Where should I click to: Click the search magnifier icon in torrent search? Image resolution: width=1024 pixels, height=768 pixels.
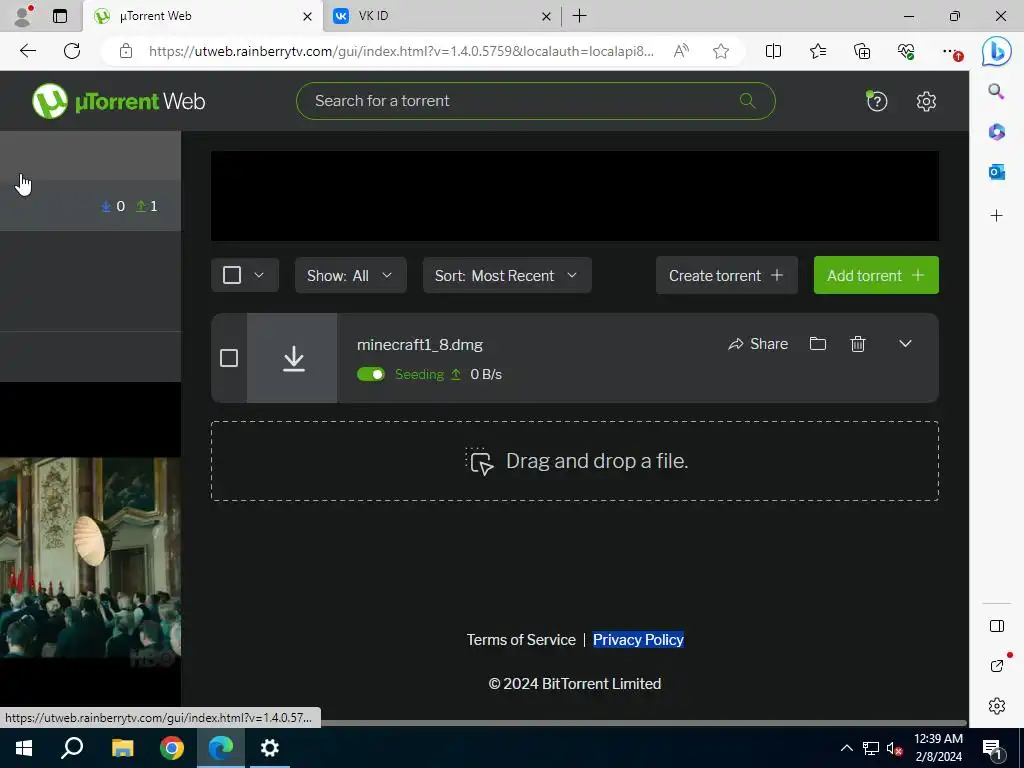tap(747, 101)
